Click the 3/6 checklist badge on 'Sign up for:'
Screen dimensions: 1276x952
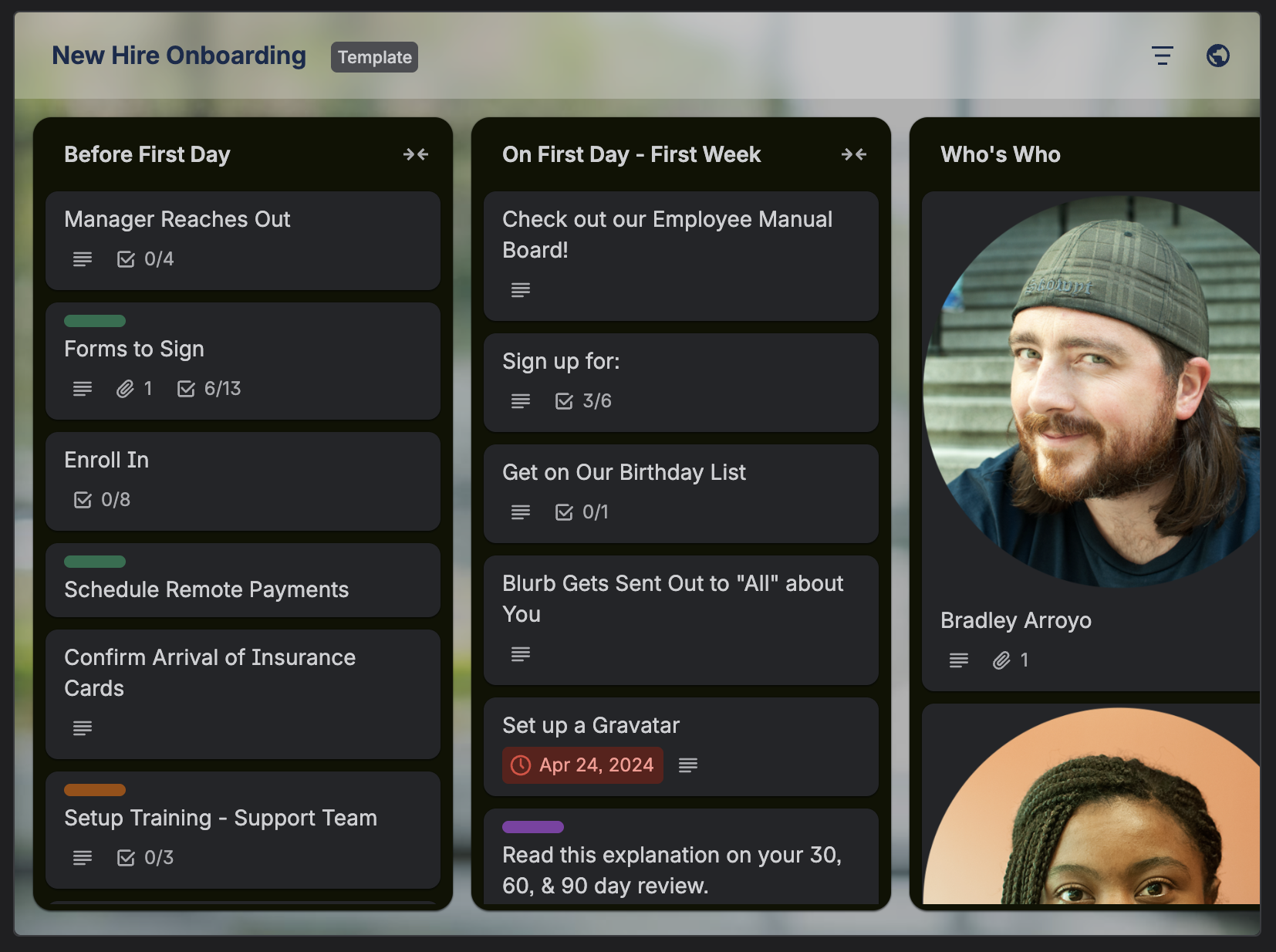[x=583, y=400]
